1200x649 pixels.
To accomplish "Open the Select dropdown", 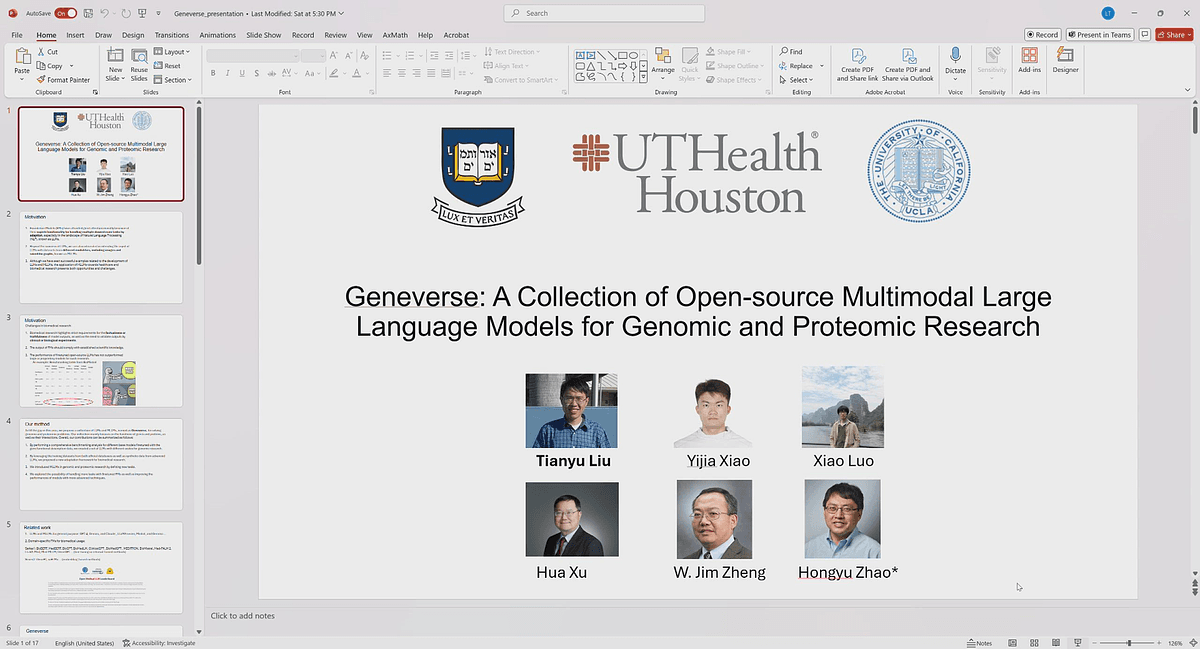I will (x=796, y=80).
